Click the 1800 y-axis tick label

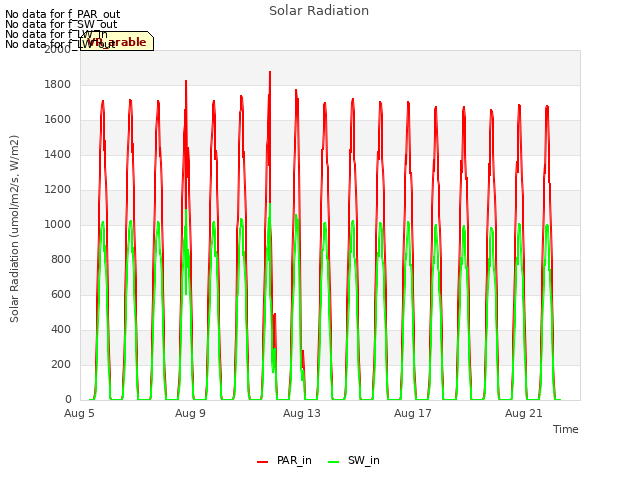click(58, 84)
